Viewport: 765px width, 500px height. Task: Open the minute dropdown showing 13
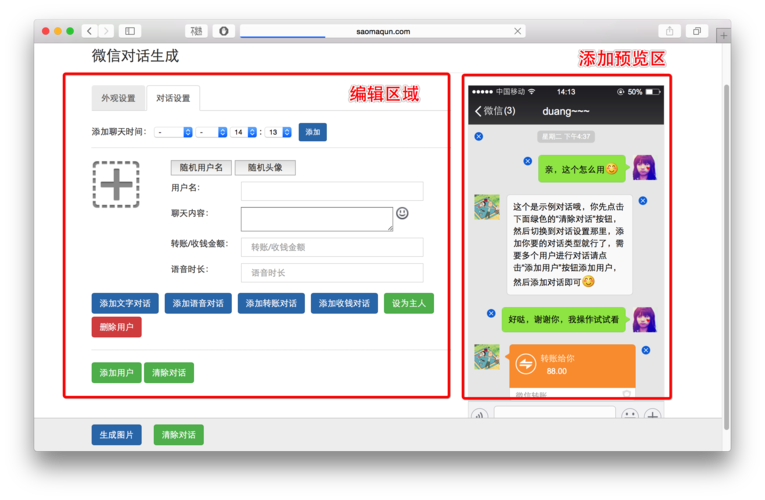[279, 132]
